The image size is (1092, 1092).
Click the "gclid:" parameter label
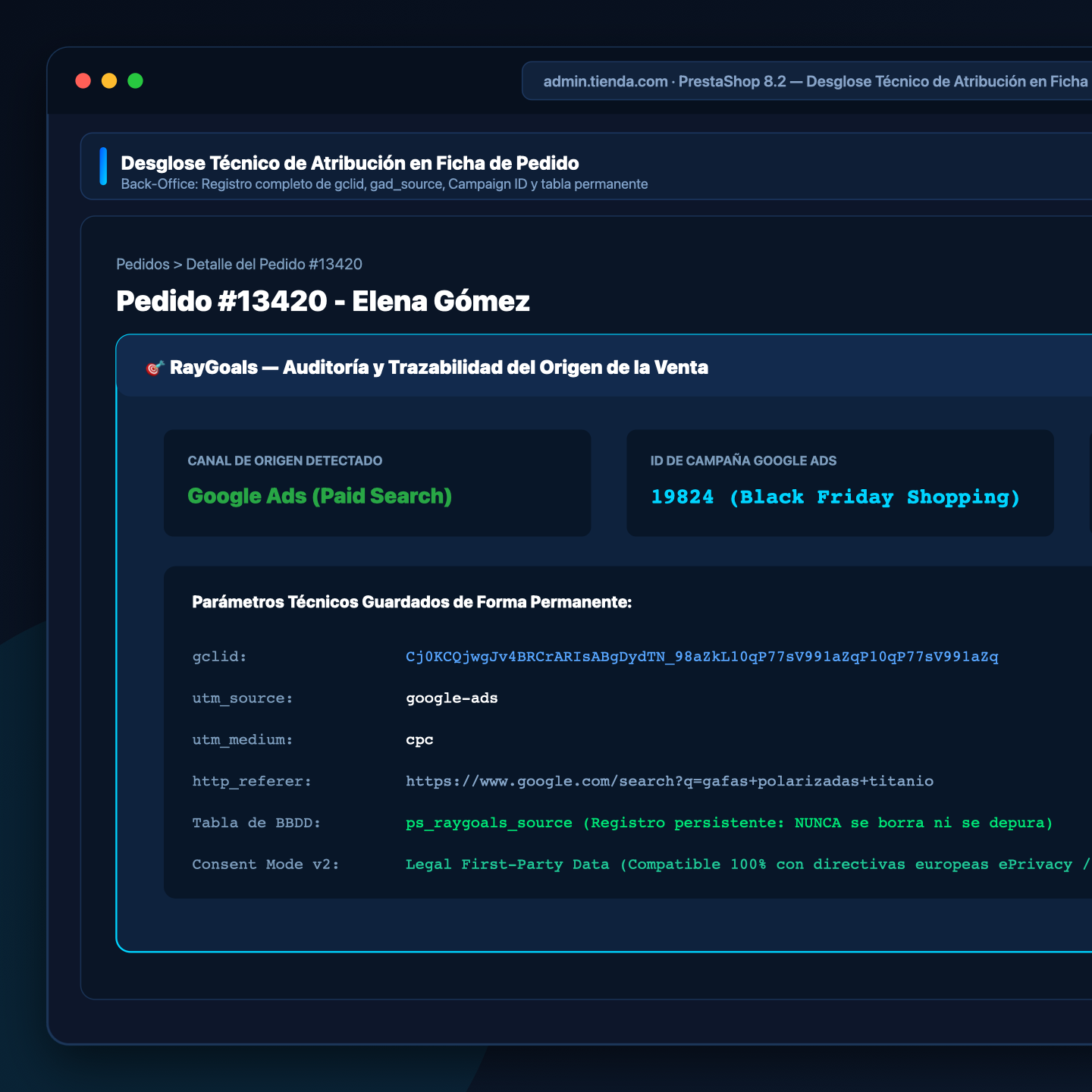point(220,657)
